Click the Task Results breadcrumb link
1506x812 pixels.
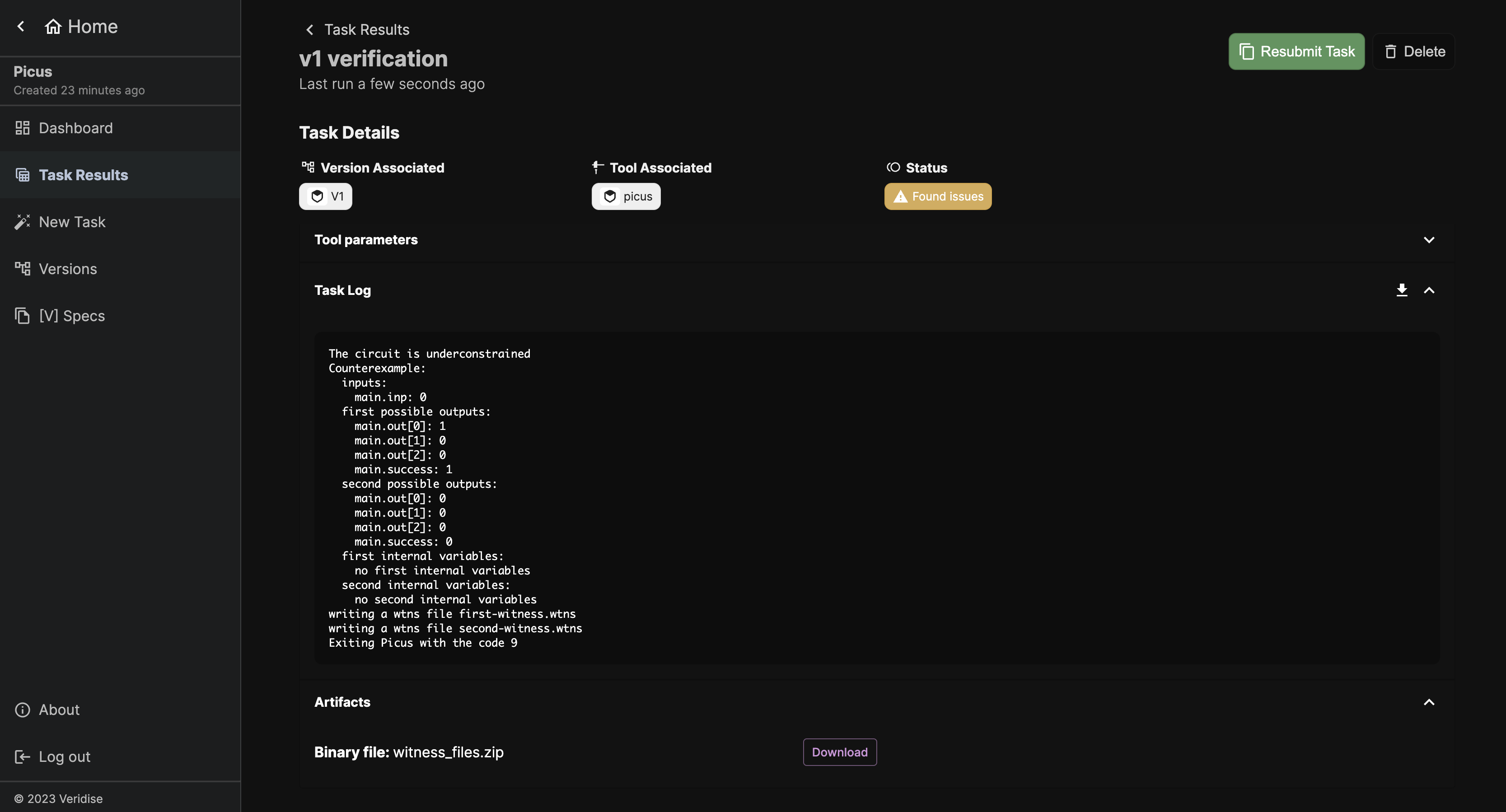click(366, 30)
